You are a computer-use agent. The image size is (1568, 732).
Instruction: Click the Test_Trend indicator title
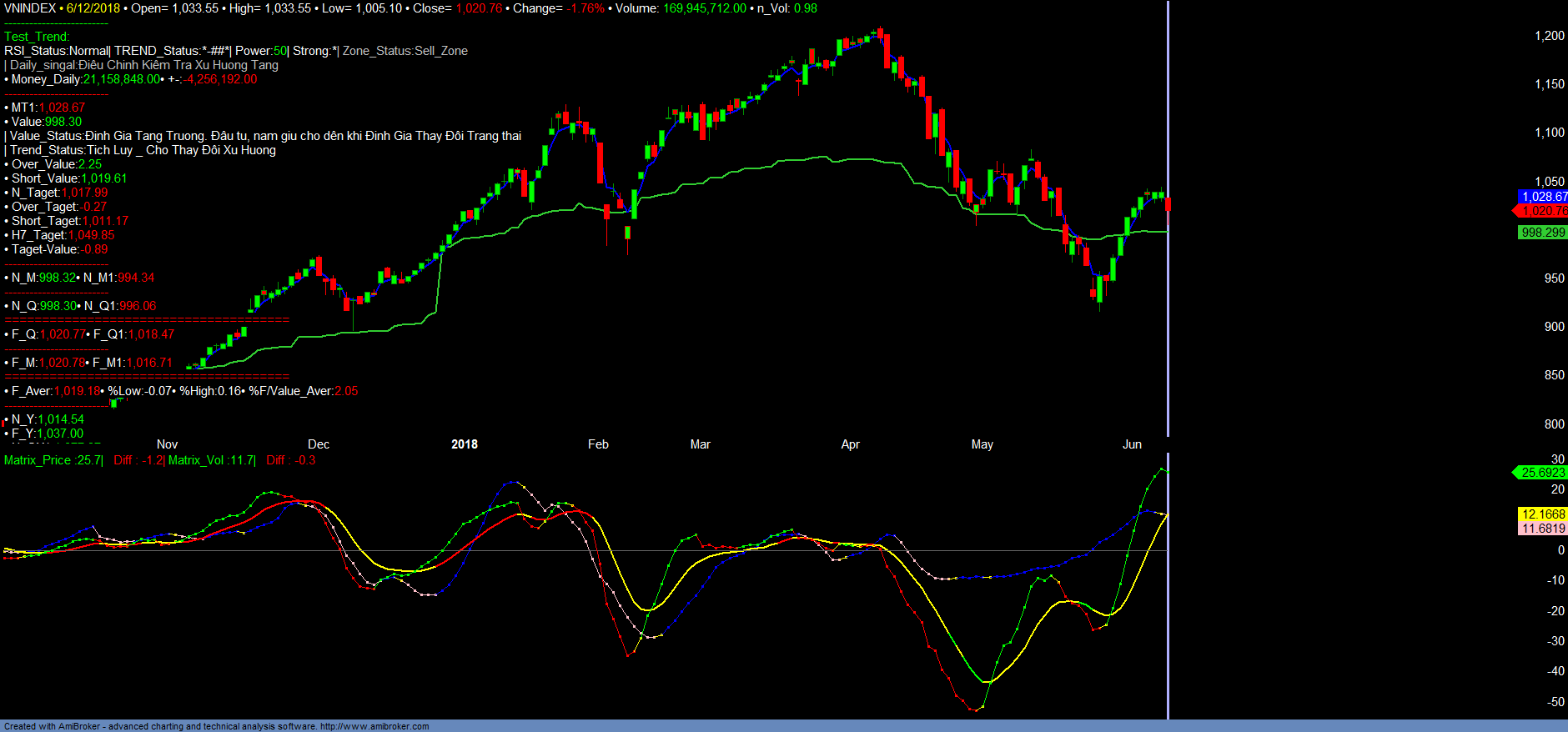[x=37, y=37]
